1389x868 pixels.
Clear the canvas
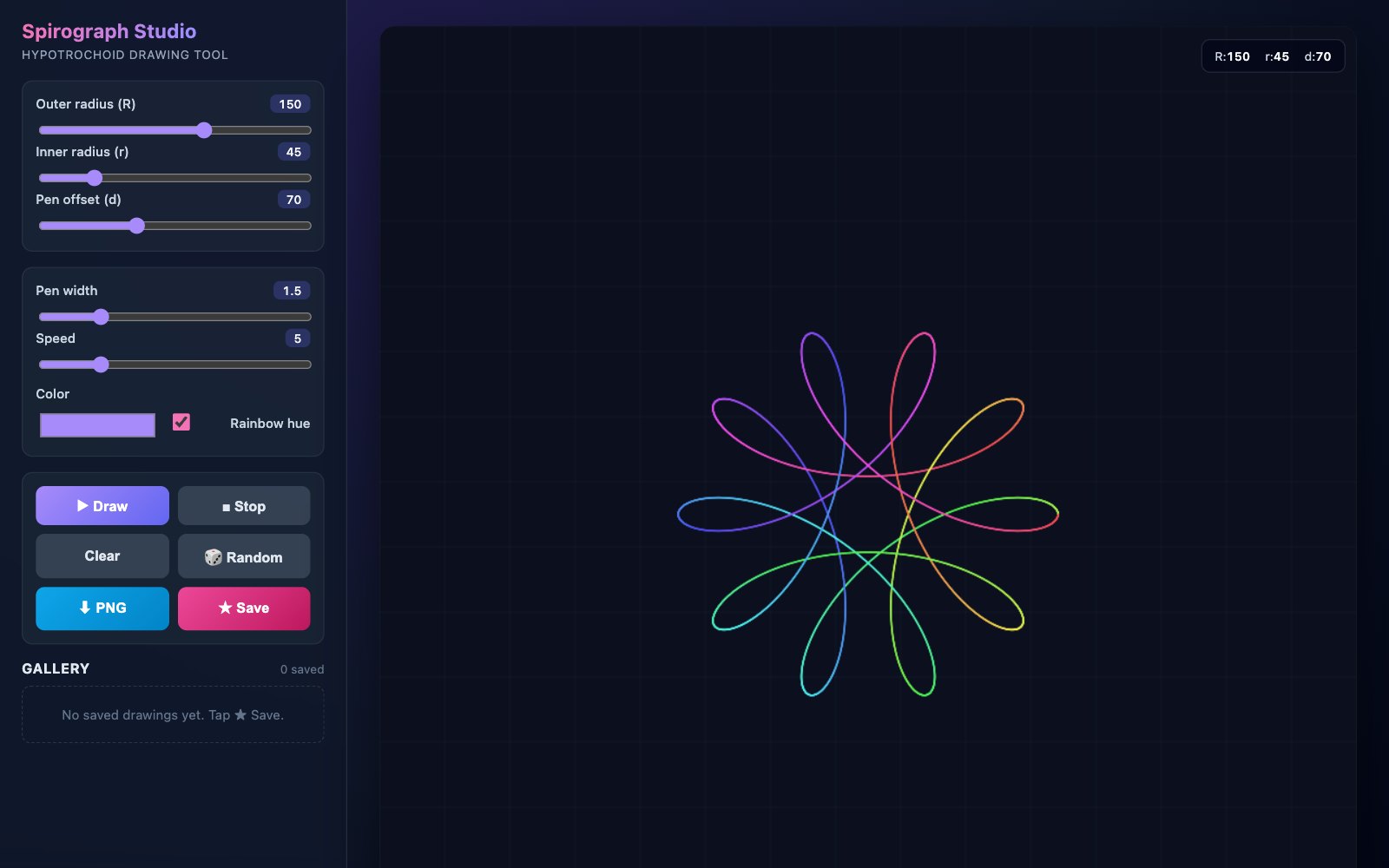(x=102, y=556)
